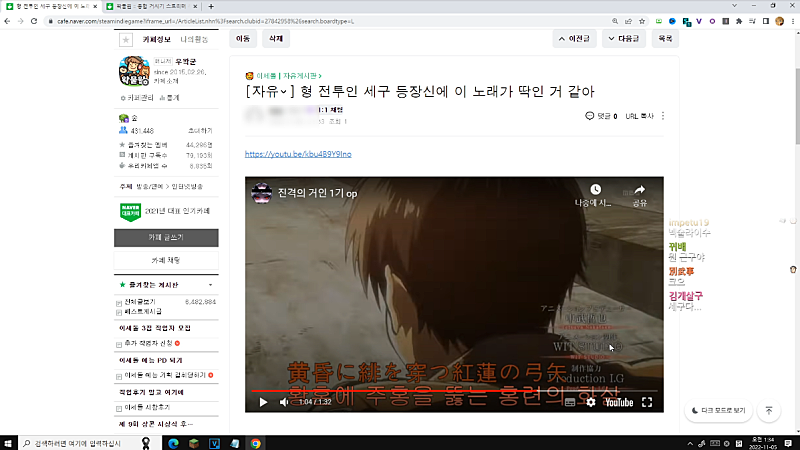Click the video Share arrow icon

coord(640,190)
